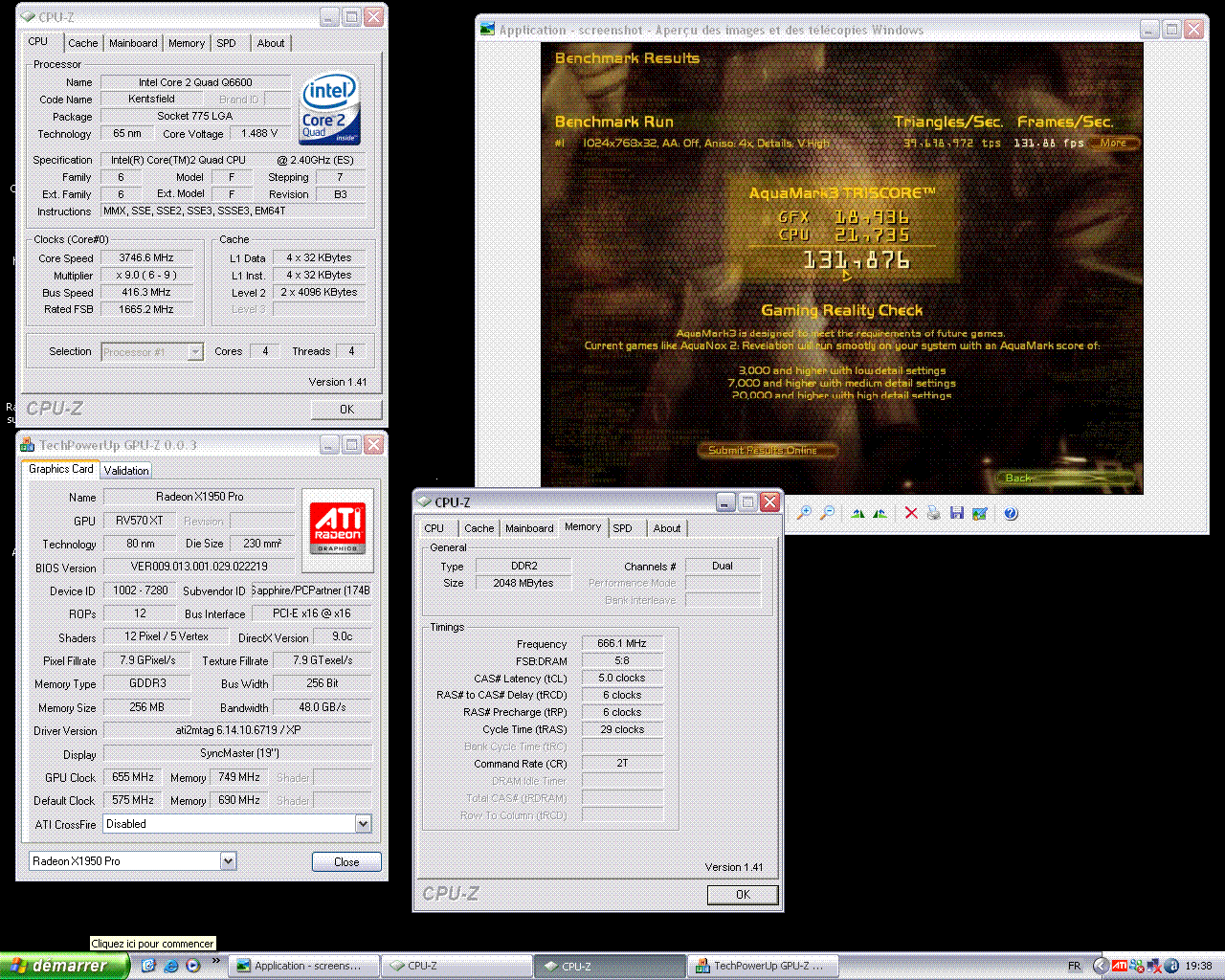
Task: Click the Core Speed 3746.6 MHz value
Action: coord(147,257)
